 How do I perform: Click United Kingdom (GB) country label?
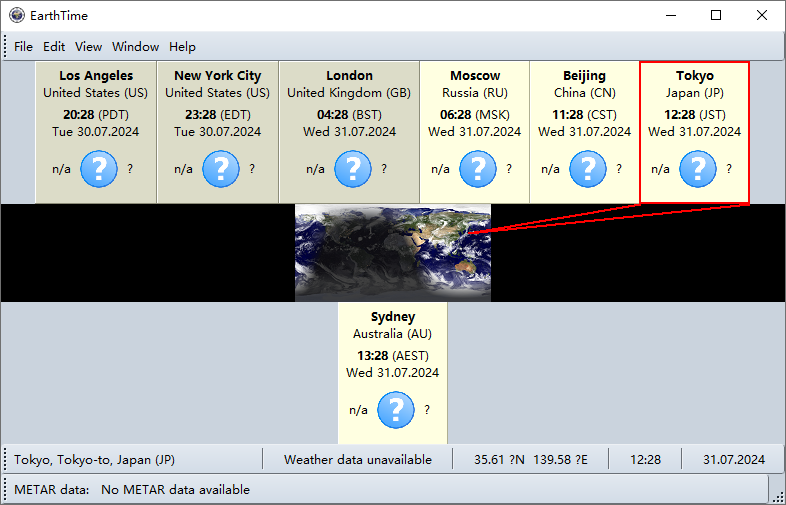coord(349,93)
